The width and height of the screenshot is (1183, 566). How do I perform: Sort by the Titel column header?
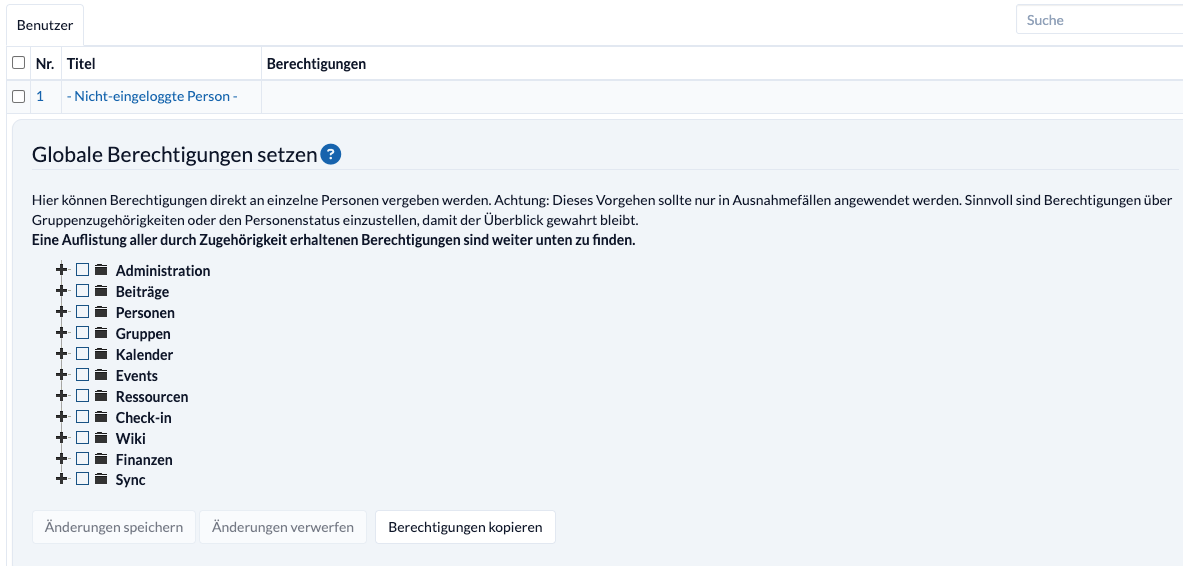click(x=81, y=64)
